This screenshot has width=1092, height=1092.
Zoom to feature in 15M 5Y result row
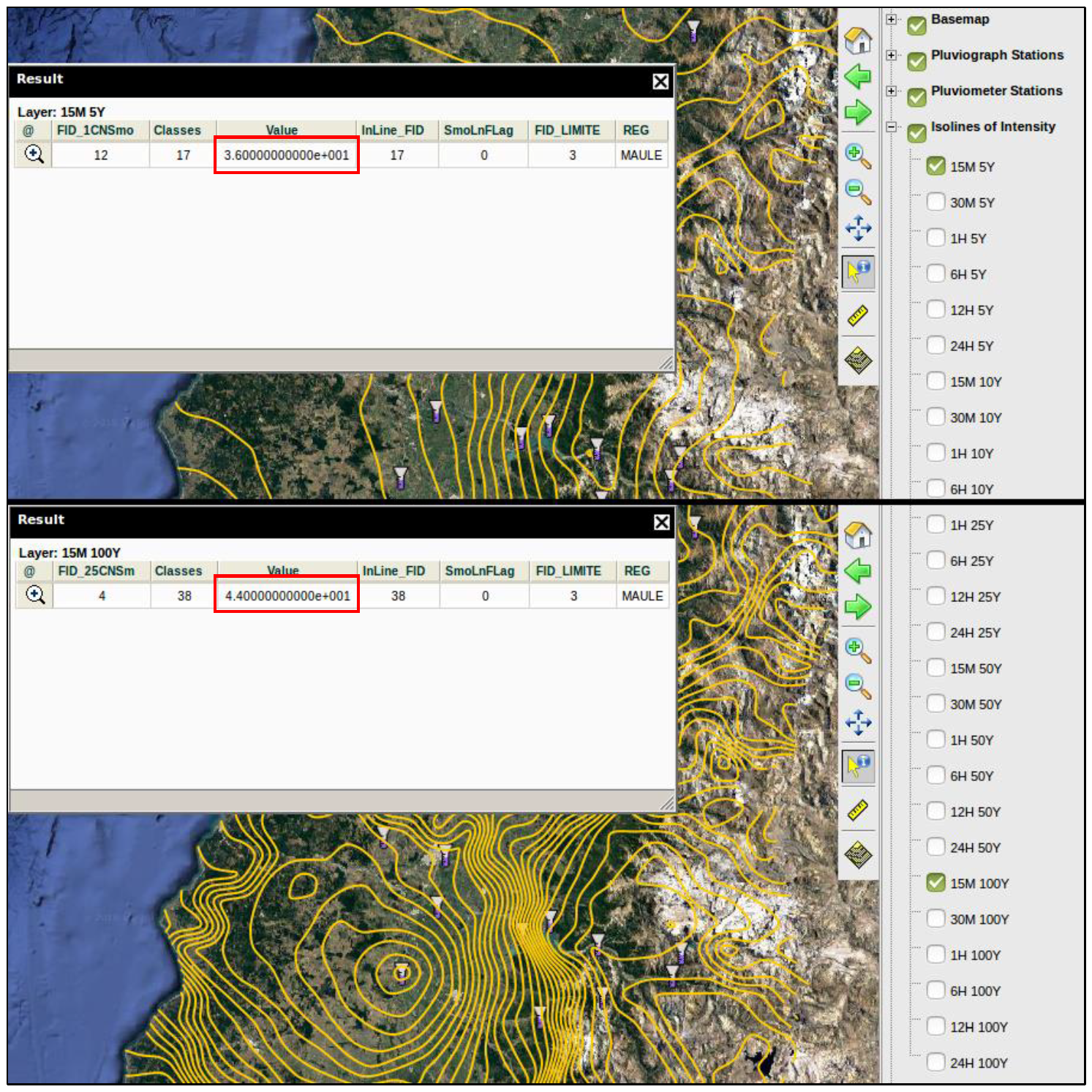pos(34,154)
